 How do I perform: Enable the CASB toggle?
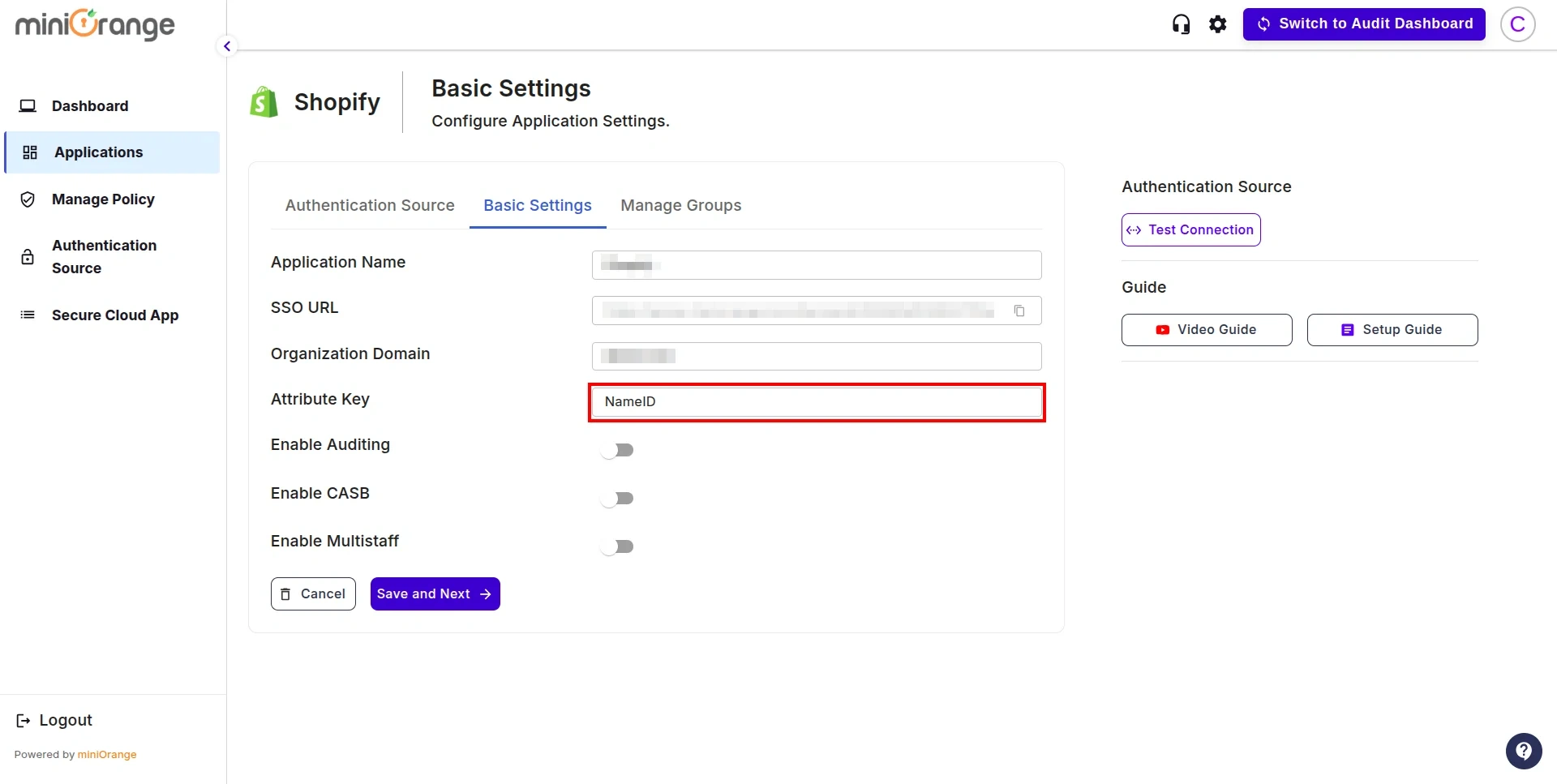click(618, 498)
